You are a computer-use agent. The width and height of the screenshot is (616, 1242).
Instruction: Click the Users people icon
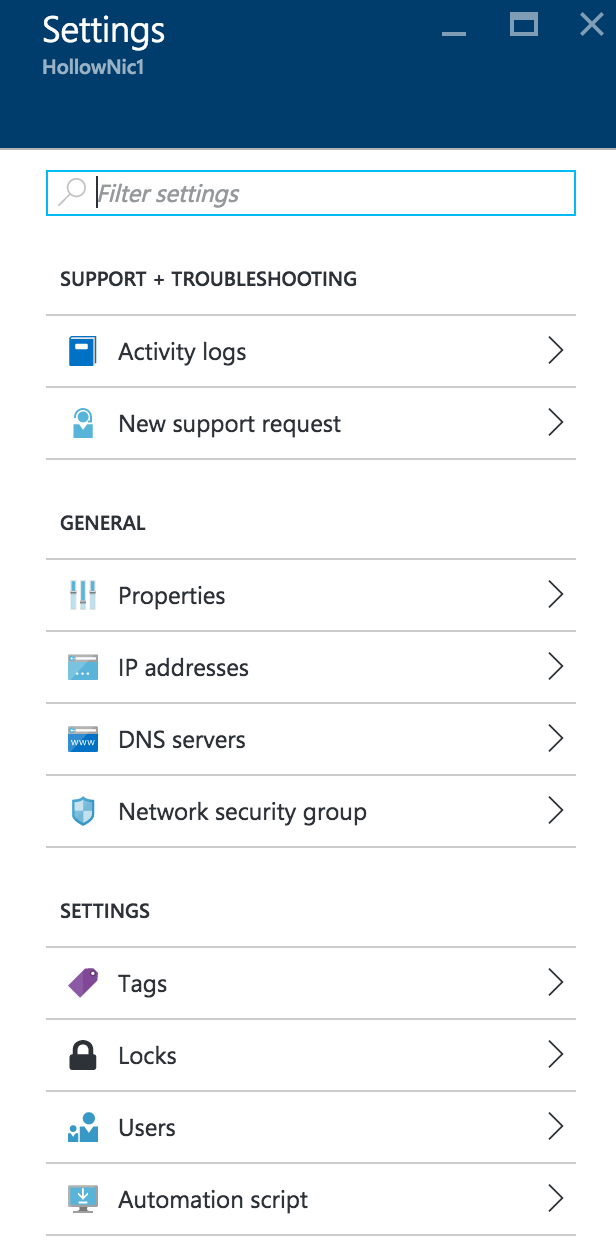click(83, 1128)
